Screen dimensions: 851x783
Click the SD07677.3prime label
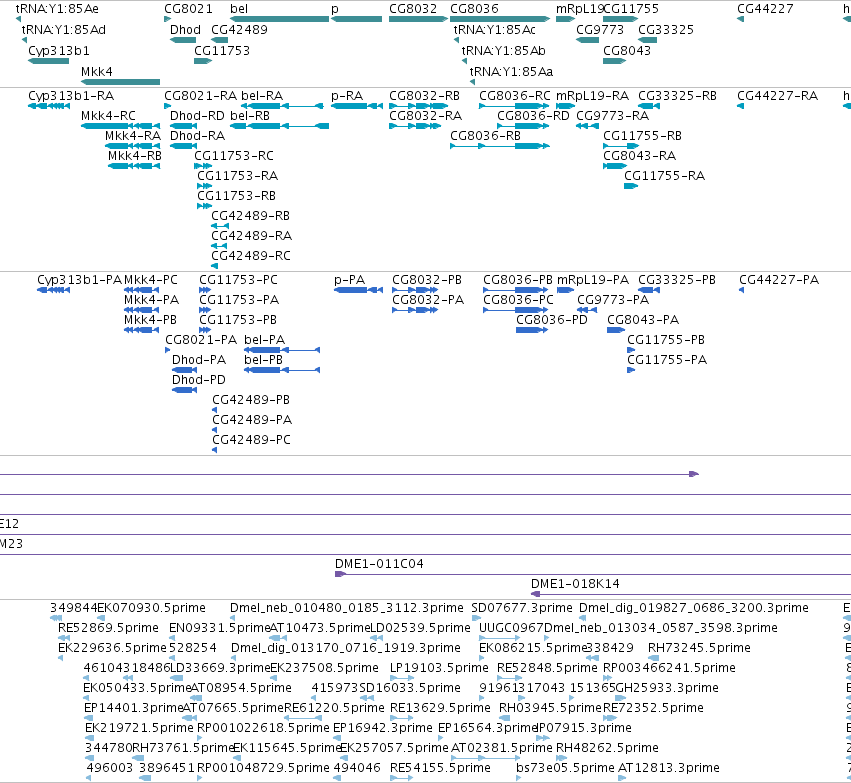pos(522,608)
